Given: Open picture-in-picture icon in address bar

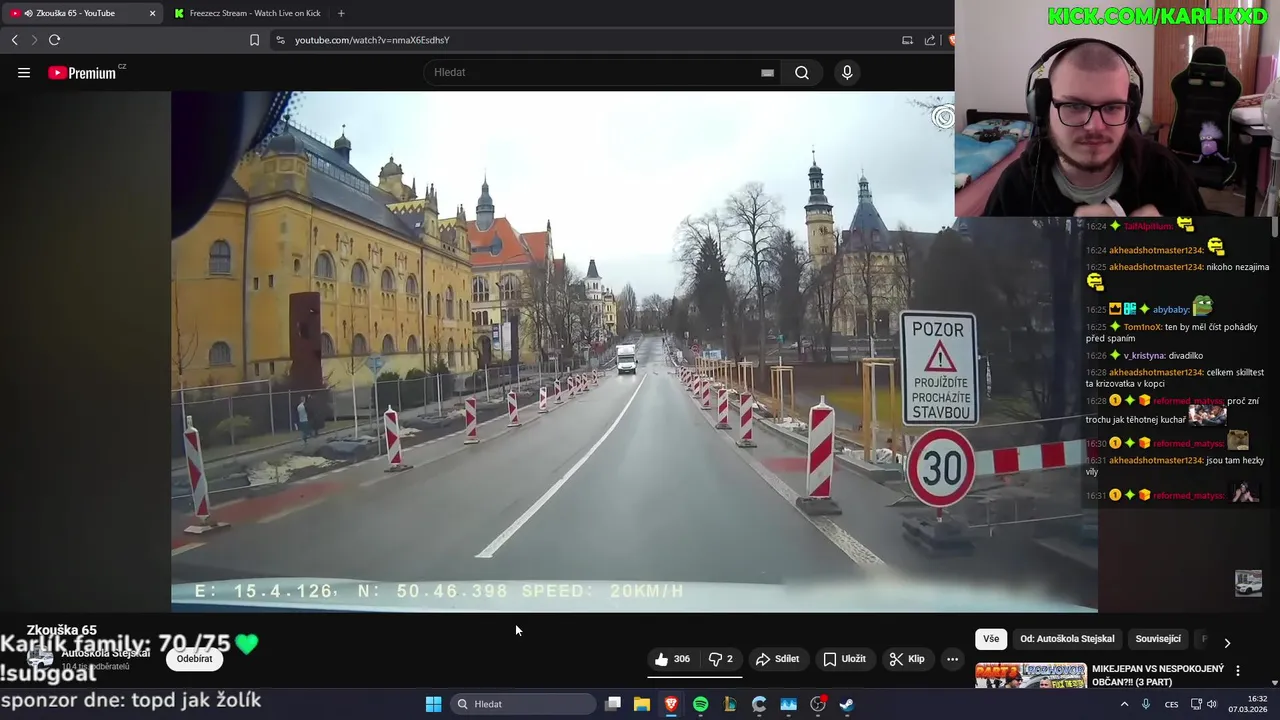Looking at the screenshot, I should click(907, 40).
